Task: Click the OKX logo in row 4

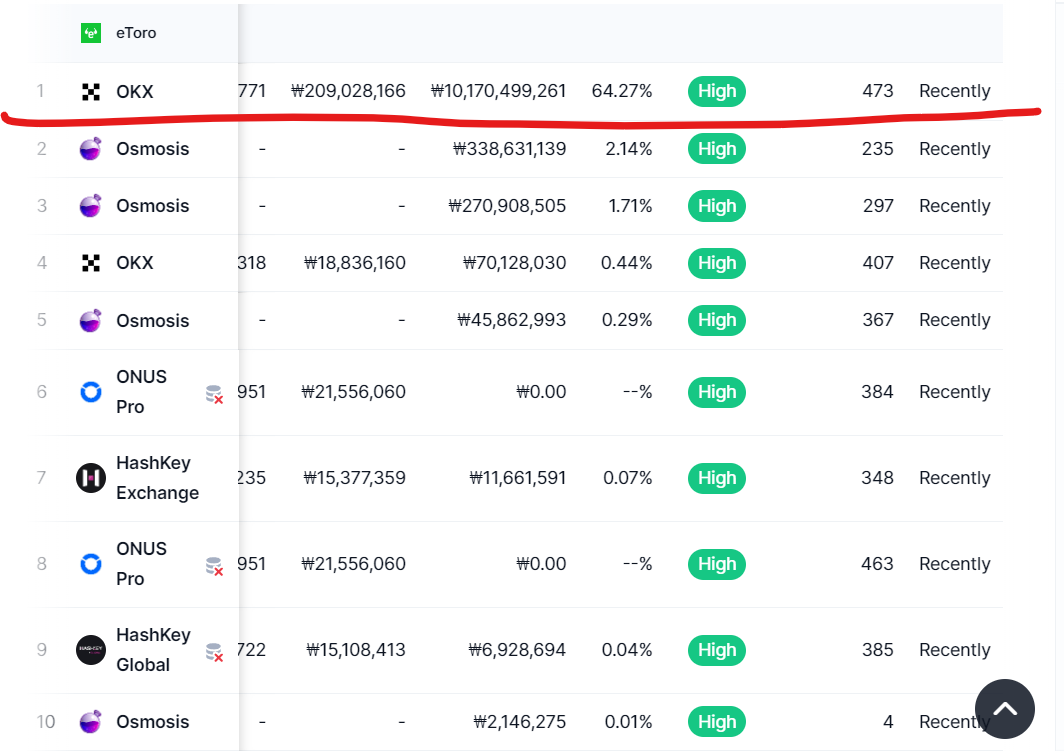Action: (x=91, y=263)
